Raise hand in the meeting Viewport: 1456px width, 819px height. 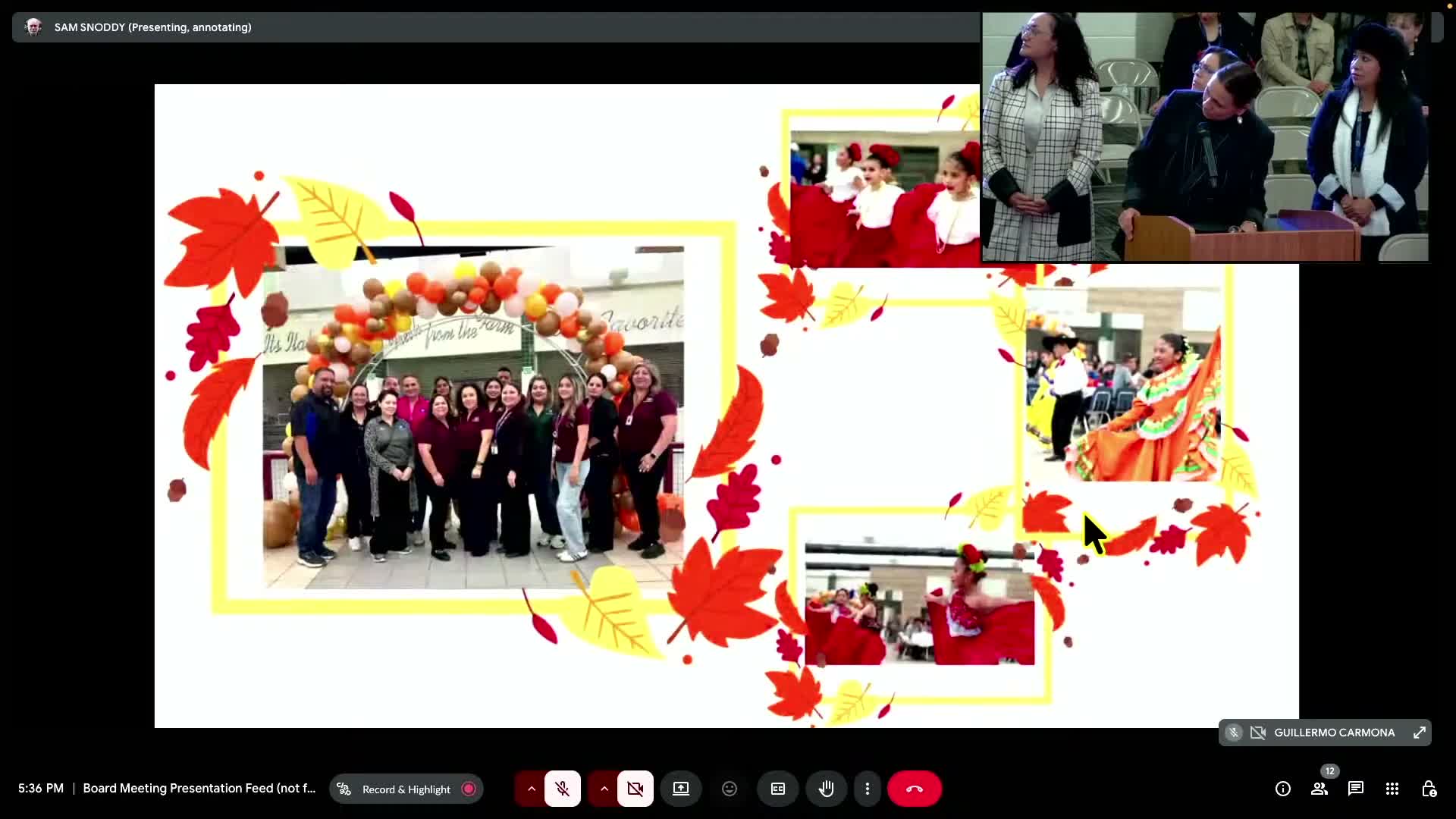coord(827,789)
